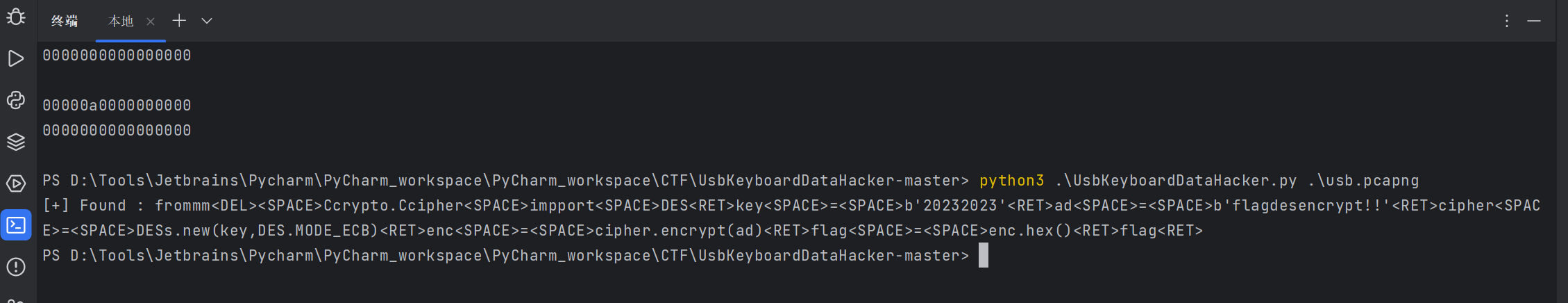Open the Run tool window icon

tap(16, 58)
